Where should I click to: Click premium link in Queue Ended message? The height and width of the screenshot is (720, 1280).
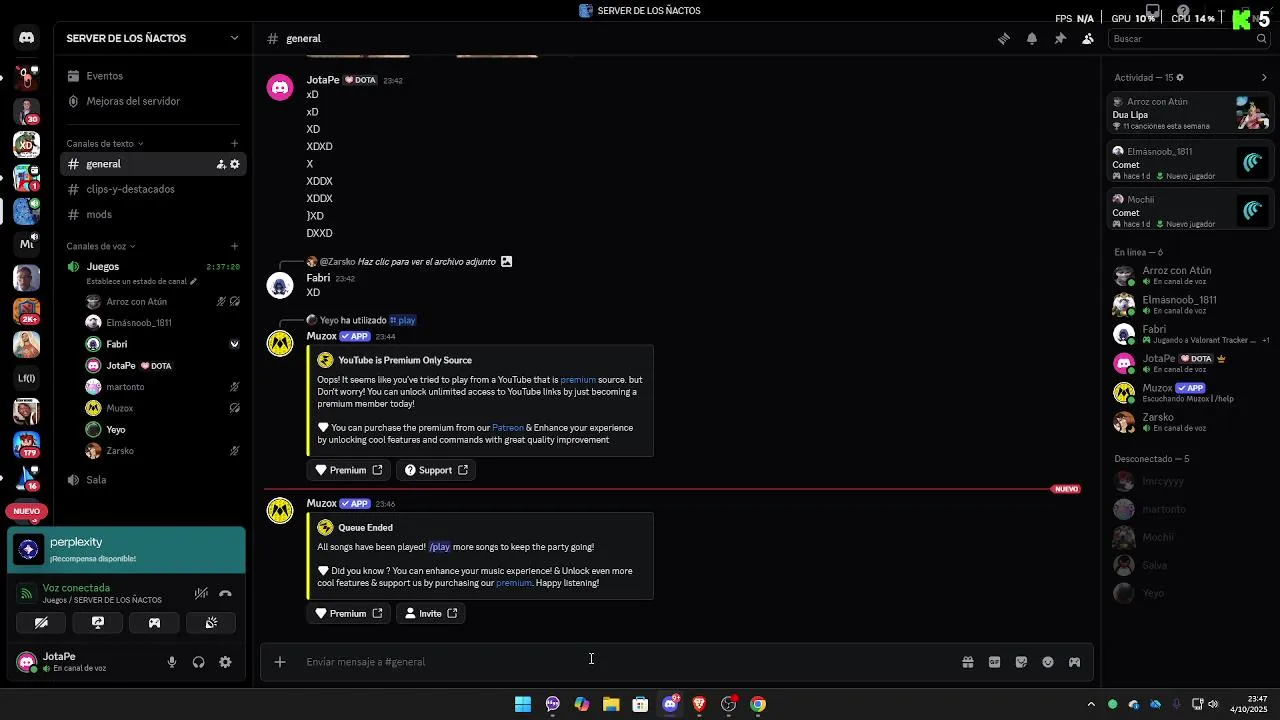coord(514,583)
